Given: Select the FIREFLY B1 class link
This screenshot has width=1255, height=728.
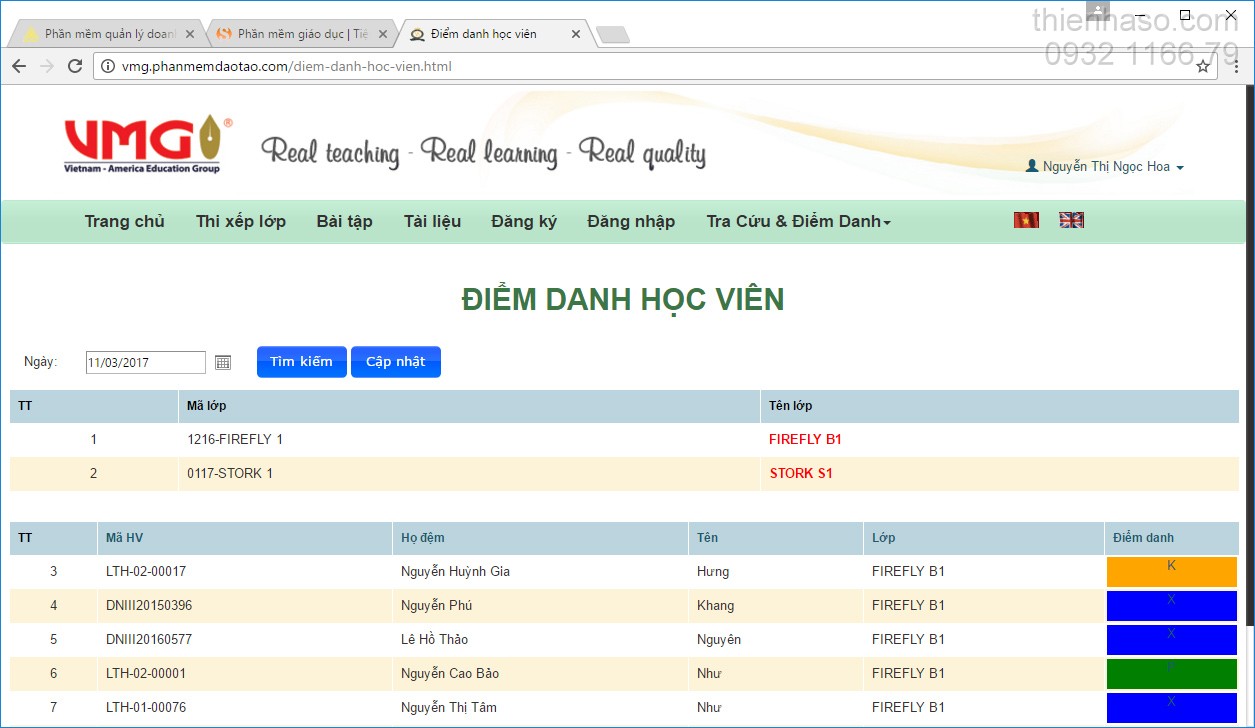Looking at the screenshot, I should click(805, 439).
